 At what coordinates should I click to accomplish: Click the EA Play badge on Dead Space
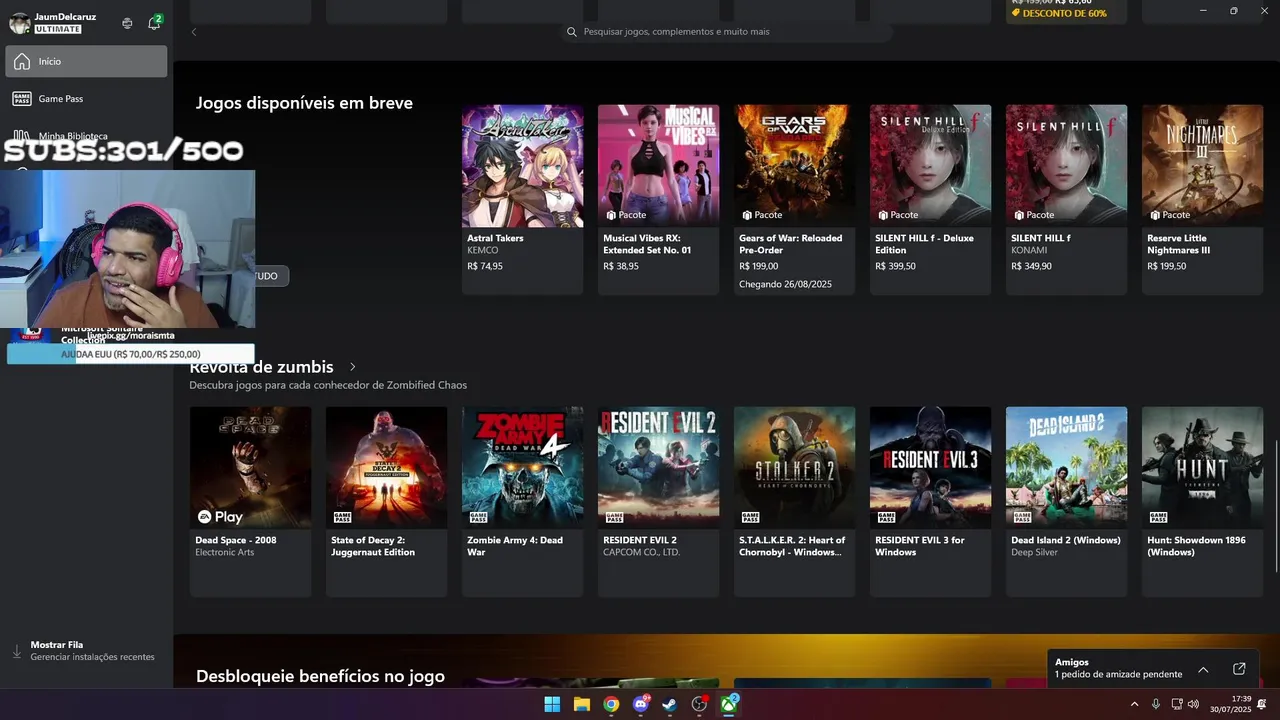click(x=219, y=517)
